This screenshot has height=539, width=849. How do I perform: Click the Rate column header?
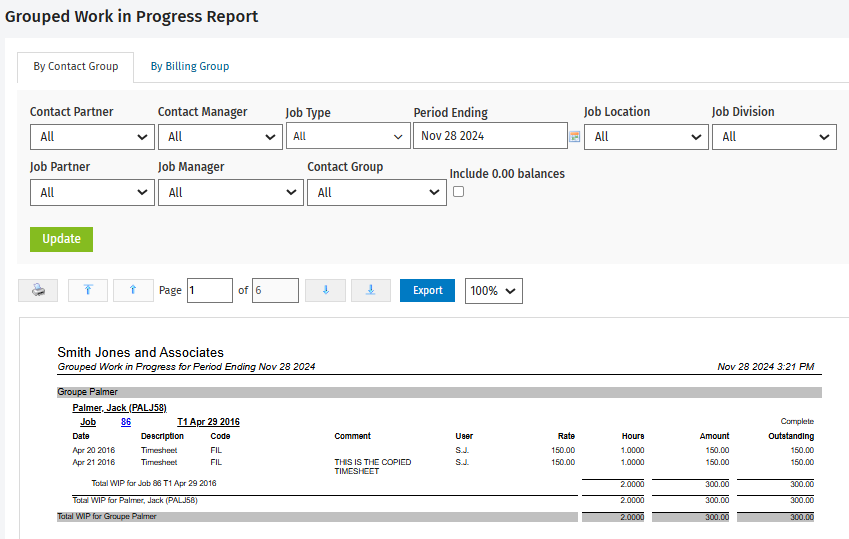tap(566, 436)
